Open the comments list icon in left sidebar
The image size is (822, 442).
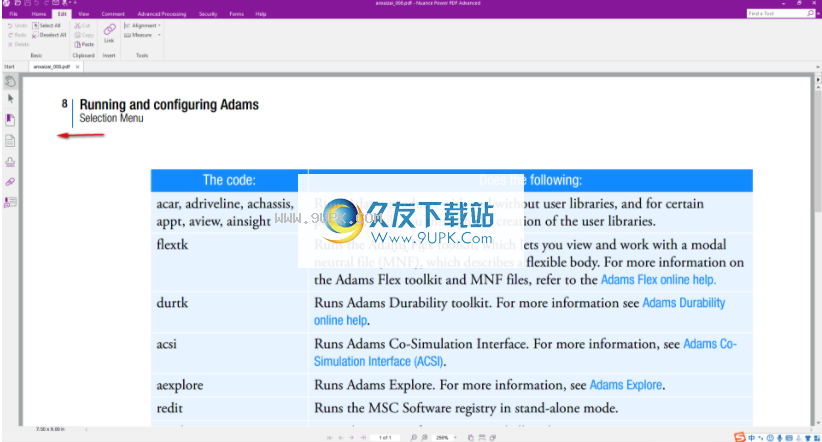(10, 202)
